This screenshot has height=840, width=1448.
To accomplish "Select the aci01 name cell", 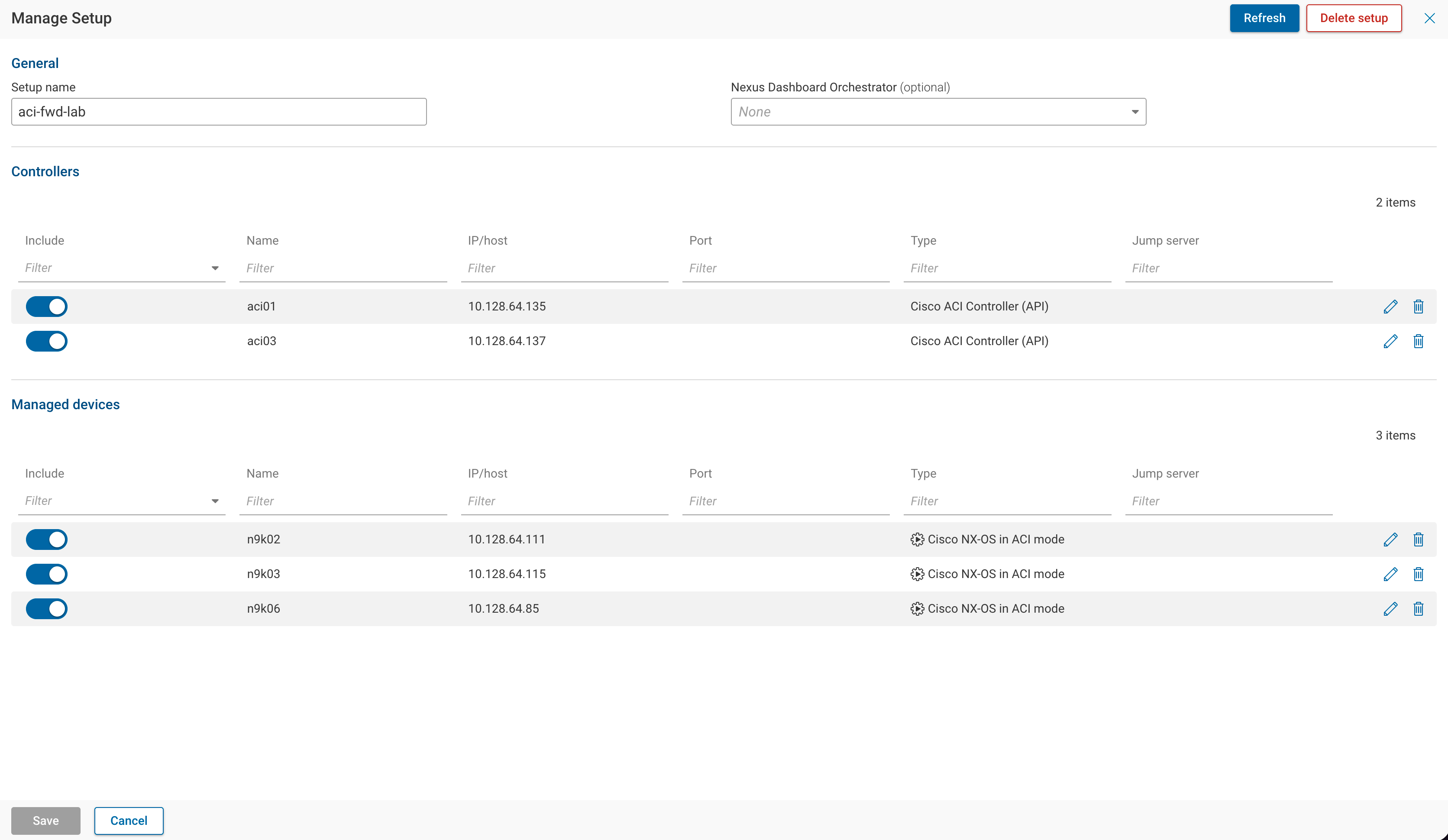I will (x=262, y=306).
